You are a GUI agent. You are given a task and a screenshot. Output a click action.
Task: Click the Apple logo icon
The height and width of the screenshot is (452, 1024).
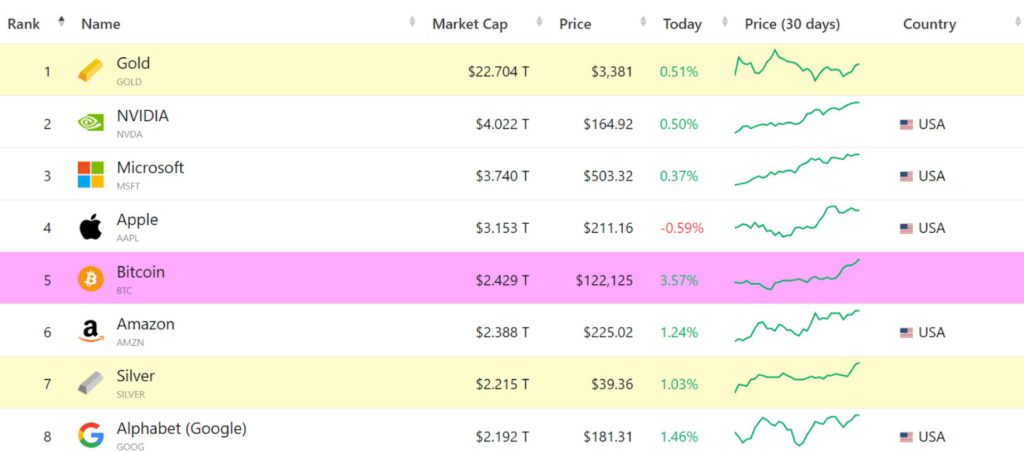pyautogui.click(x=90, y=227)
